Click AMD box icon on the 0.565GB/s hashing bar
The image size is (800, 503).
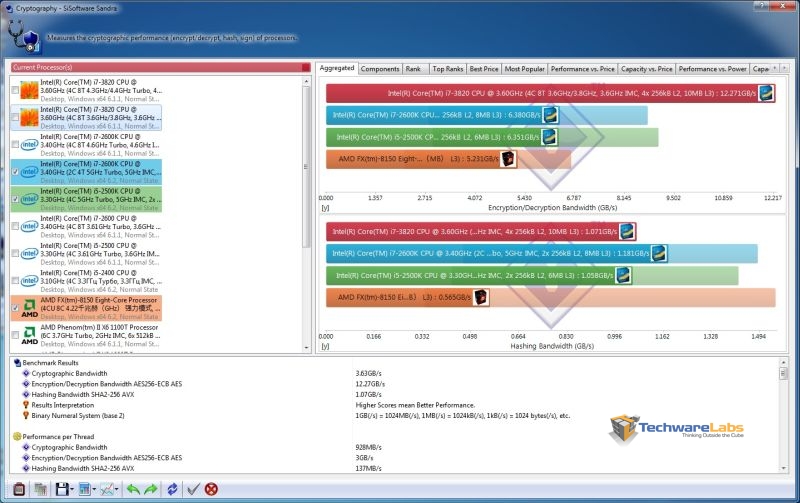(481, 297)
